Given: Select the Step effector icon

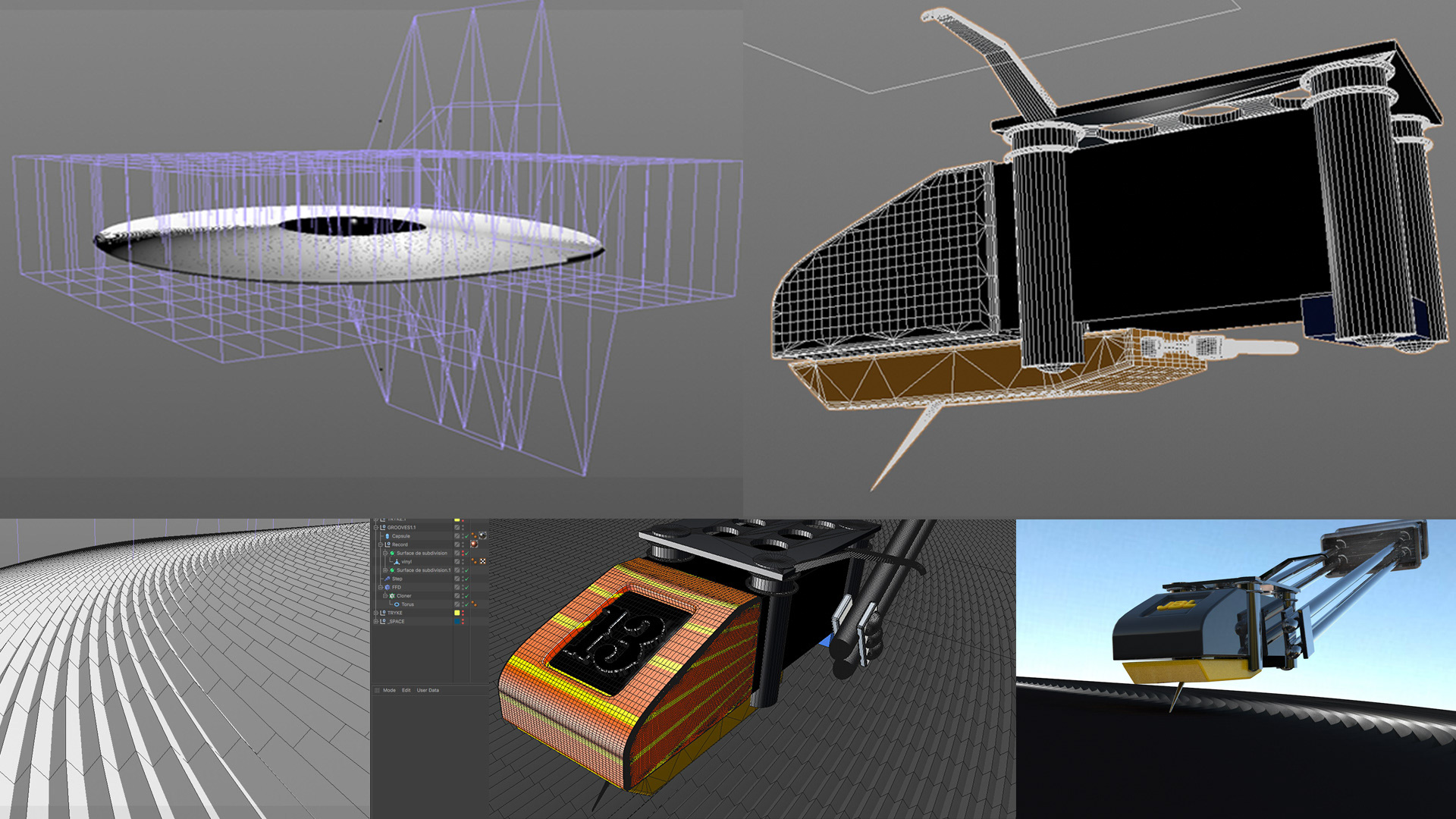Looking at the screenshot, I should pyautogui.click(x=388, y=579).
